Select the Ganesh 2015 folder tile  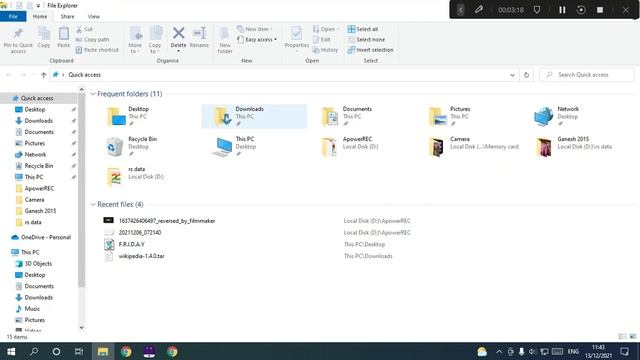click(x=576, y=147)
